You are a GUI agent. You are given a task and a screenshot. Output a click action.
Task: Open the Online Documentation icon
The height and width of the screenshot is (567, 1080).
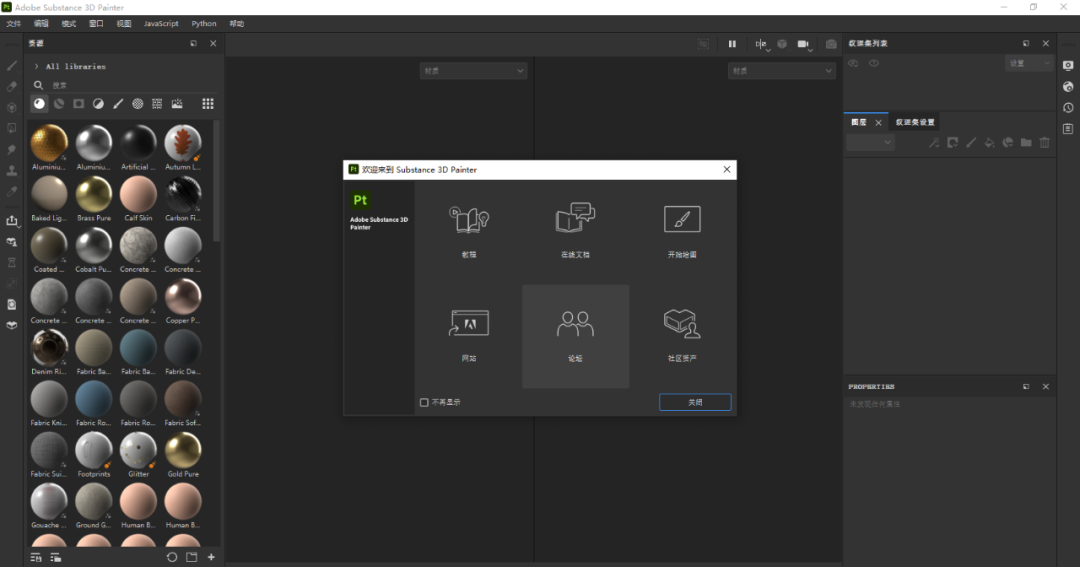[x=575, y=220]
